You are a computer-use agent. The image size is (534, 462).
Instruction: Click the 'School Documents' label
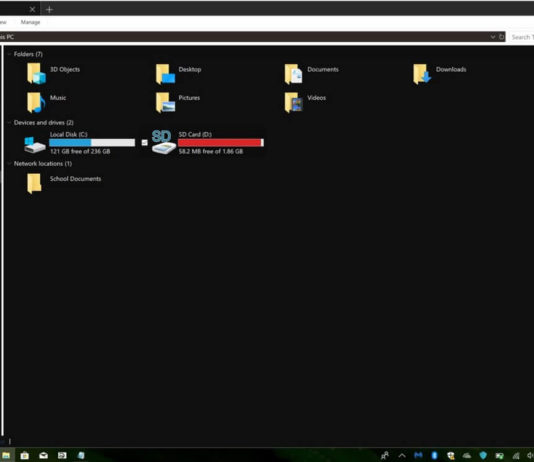pos(75,179)
